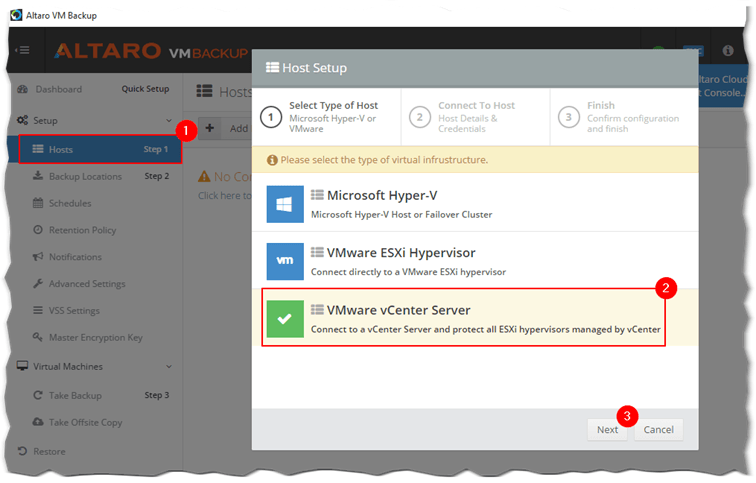The width and height of the screenshot is (756, 483).
Task: Collapse the Setup section chevron
Action: 169,120
